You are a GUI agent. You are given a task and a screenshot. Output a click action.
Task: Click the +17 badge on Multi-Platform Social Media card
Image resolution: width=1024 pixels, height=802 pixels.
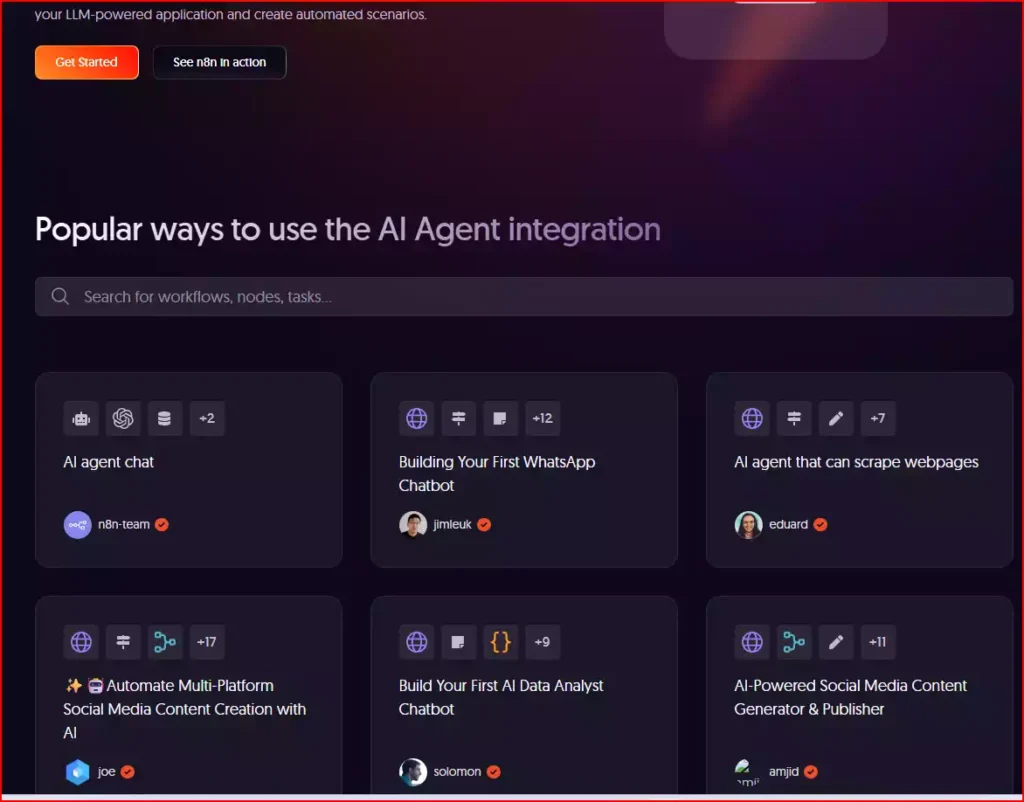click(207, 642)
